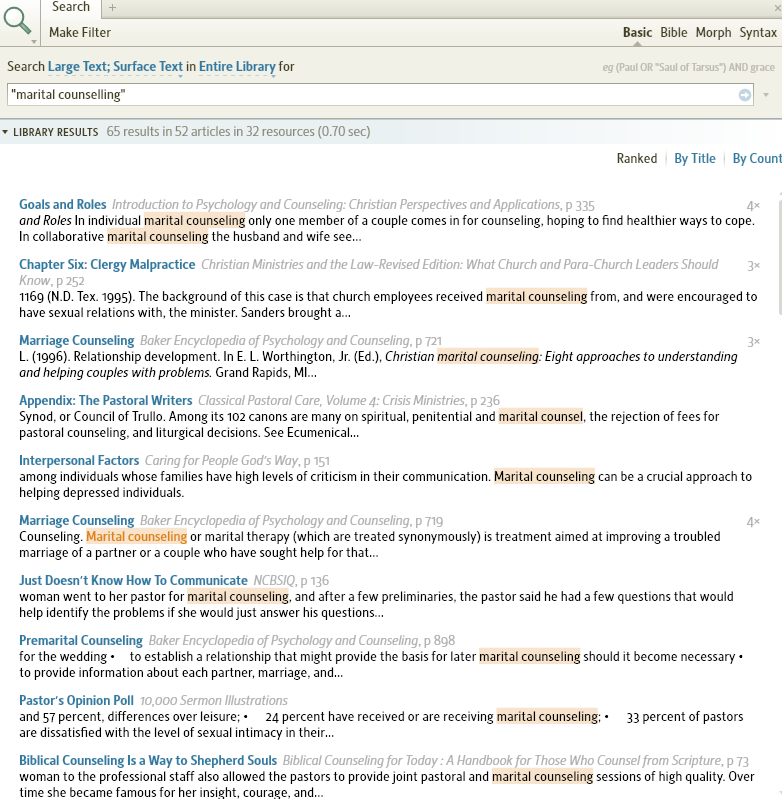This screenshot has width=782, height=799.
Task: Select the Search tab
Action: (71, 7)
